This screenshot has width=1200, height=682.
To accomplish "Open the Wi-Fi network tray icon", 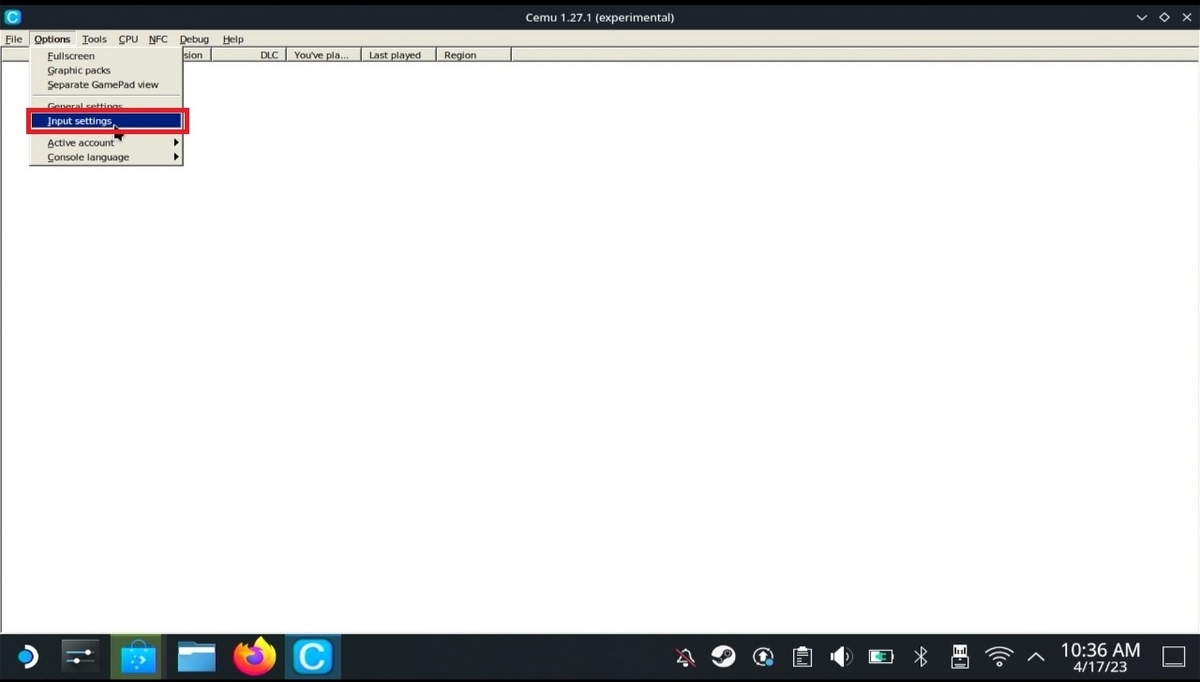I will tap(998, 657).
